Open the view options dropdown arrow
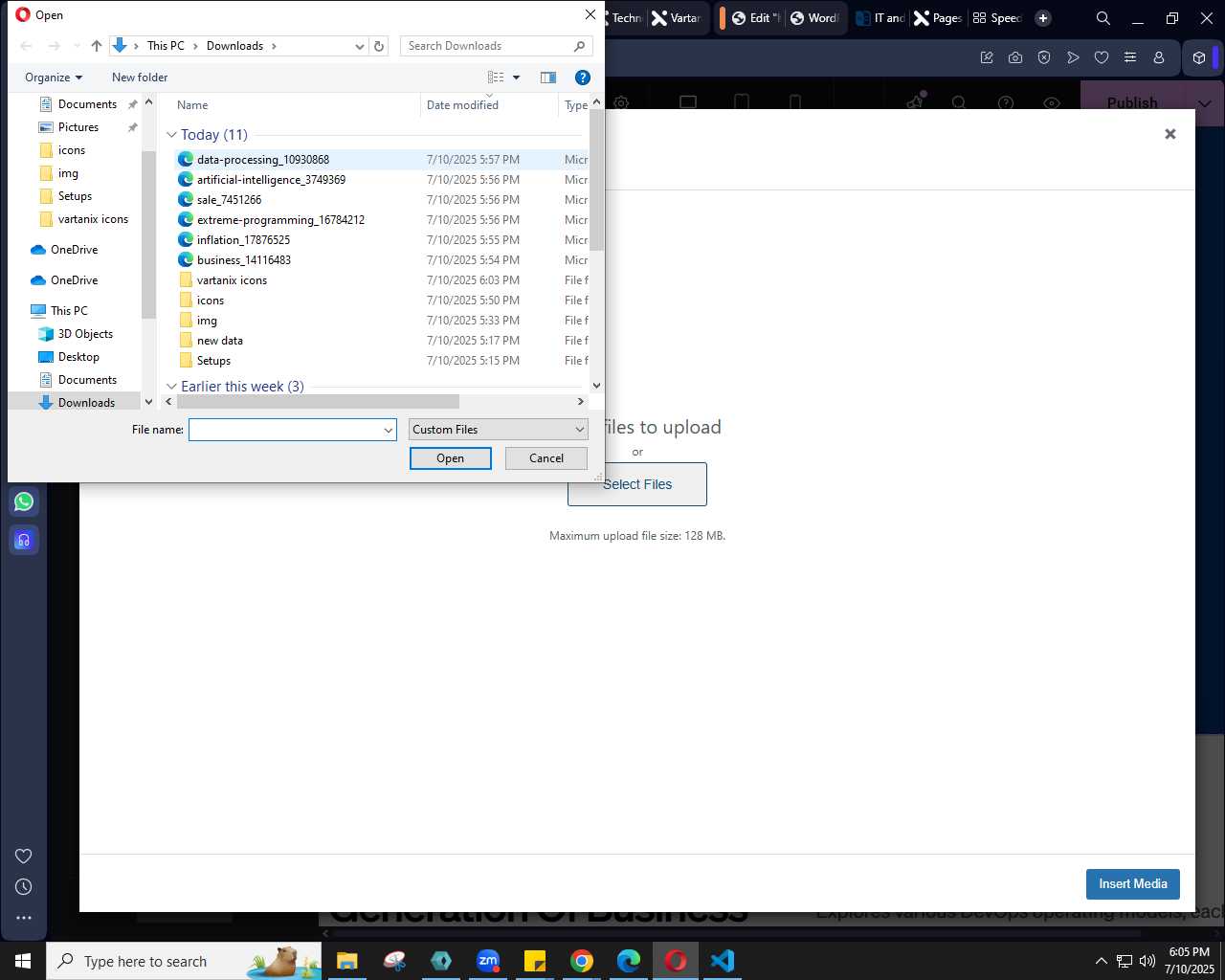The image size is (1225, 980). point(517,78)
